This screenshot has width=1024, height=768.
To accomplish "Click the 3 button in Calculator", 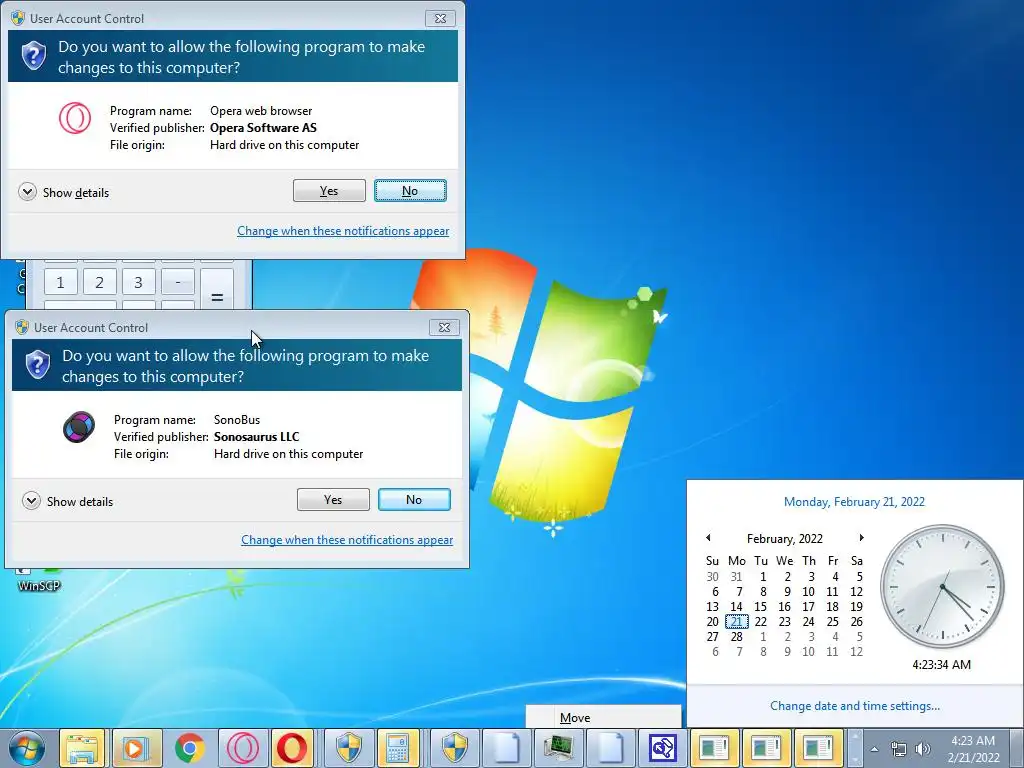I will coord(138,282).
